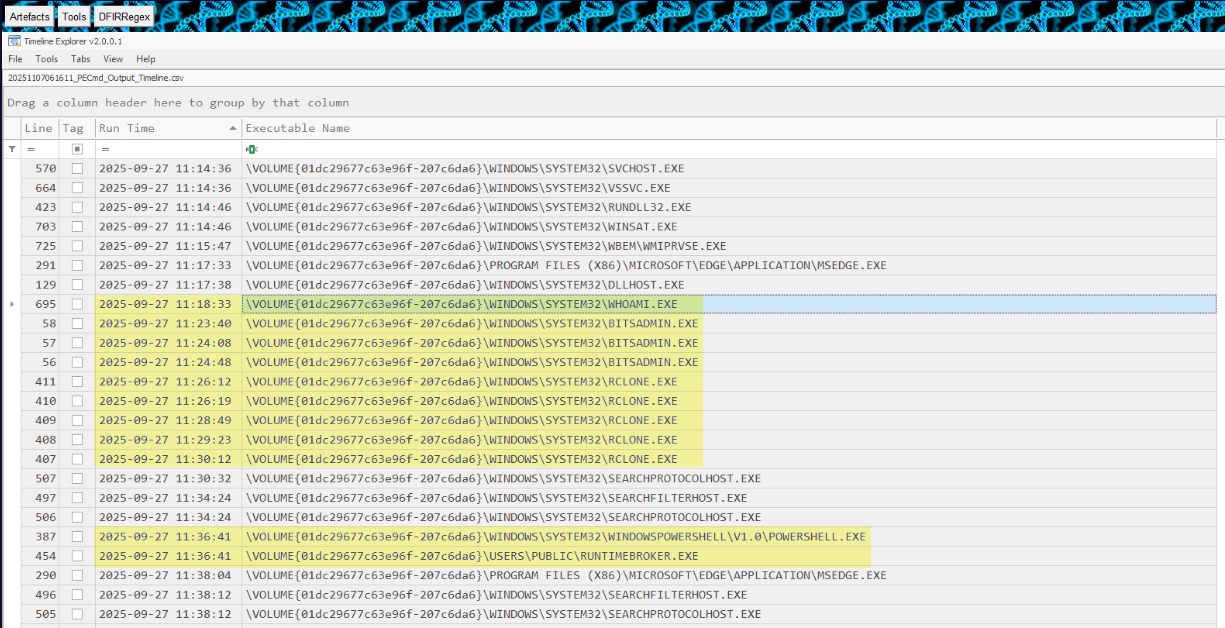This screenshot has width=1225, height=628.
Task: Open the Tabs menu
Action: [x=80, y=59]
